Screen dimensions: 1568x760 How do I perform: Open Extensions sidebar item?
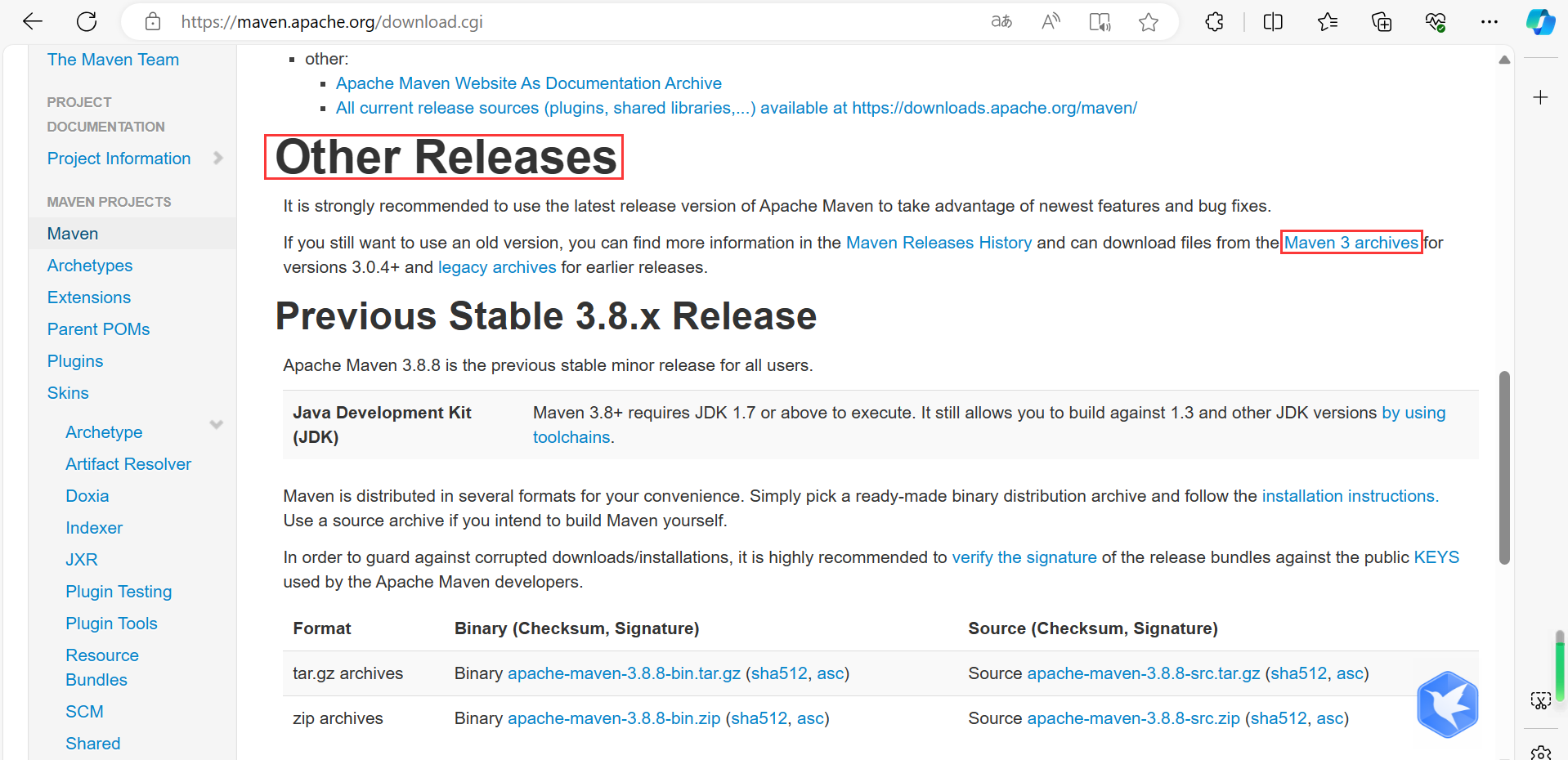pos(89,297)
